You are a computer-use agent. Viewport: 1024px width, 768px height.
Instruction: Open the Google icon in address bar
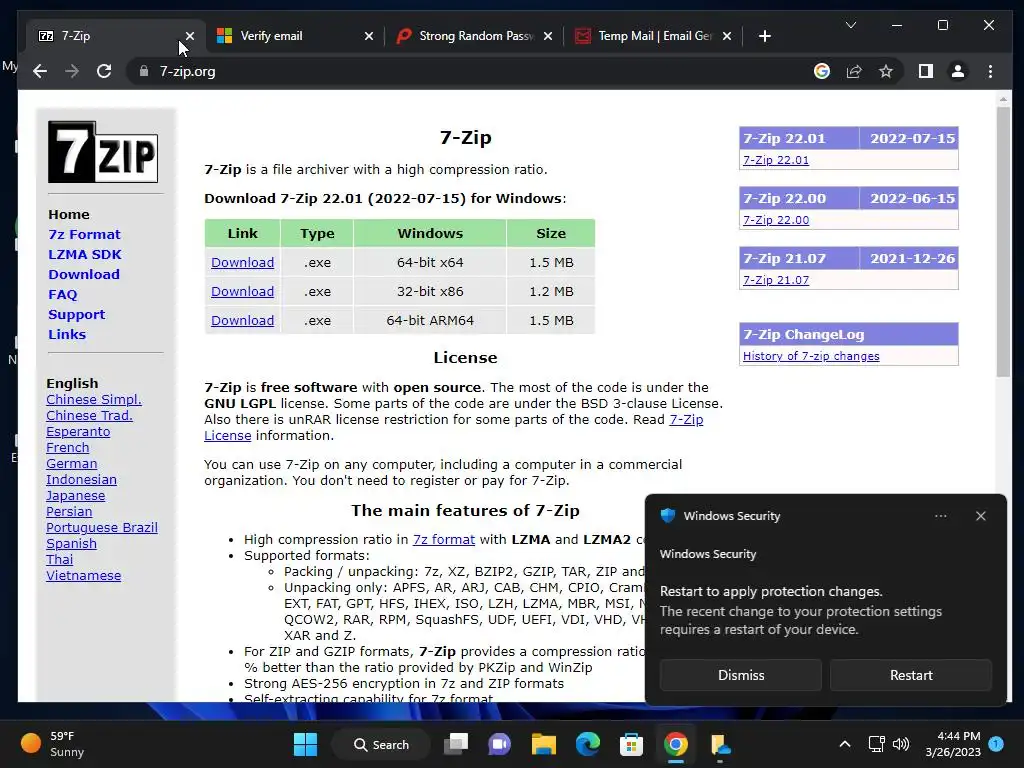coord(822,71)
